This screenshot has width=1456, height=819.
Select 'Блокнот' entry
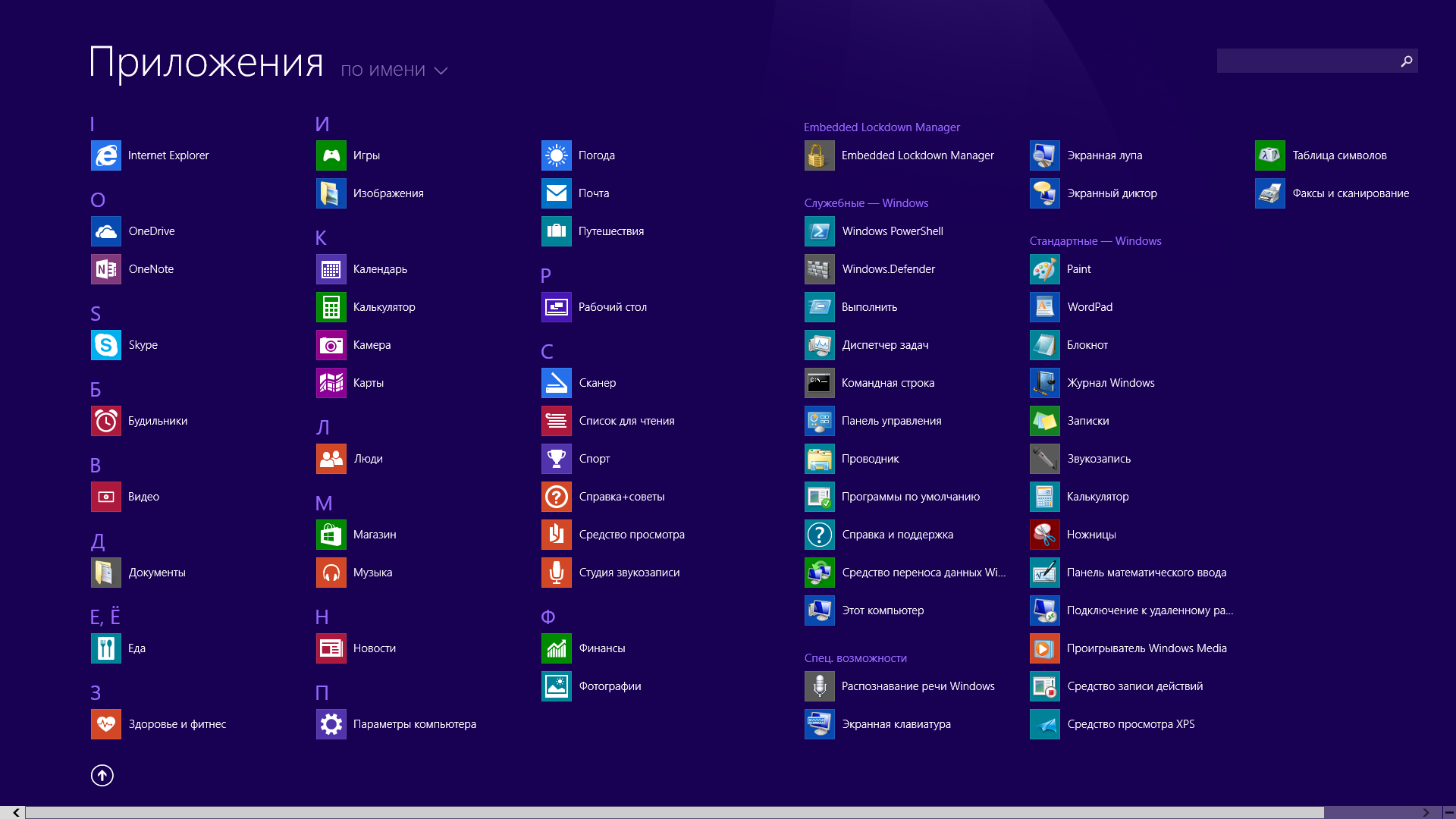[1087, 345]
